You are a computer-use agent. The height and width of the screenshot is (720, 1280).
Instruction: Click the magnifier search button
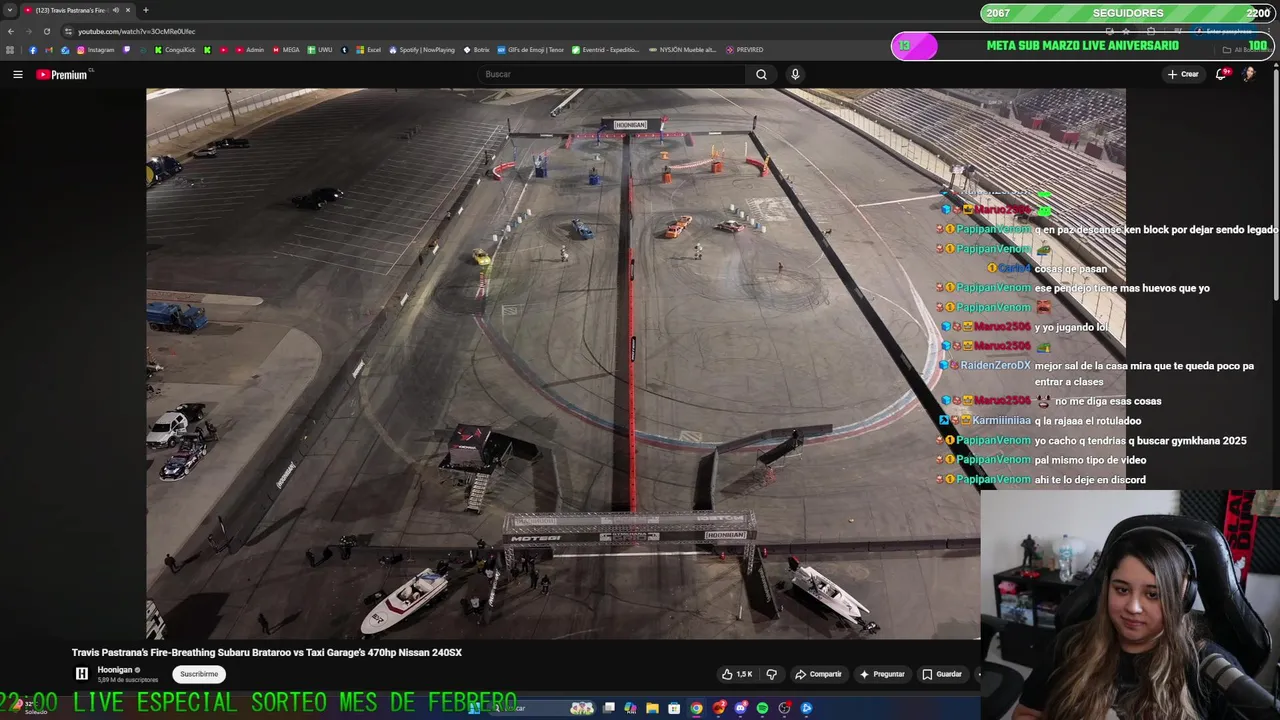coord(761,74)
